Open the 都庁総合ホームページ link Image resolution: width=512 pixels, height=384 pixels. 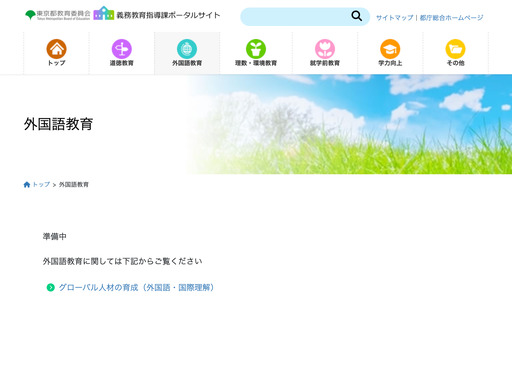pyautogui.click(x=451, y=18)
